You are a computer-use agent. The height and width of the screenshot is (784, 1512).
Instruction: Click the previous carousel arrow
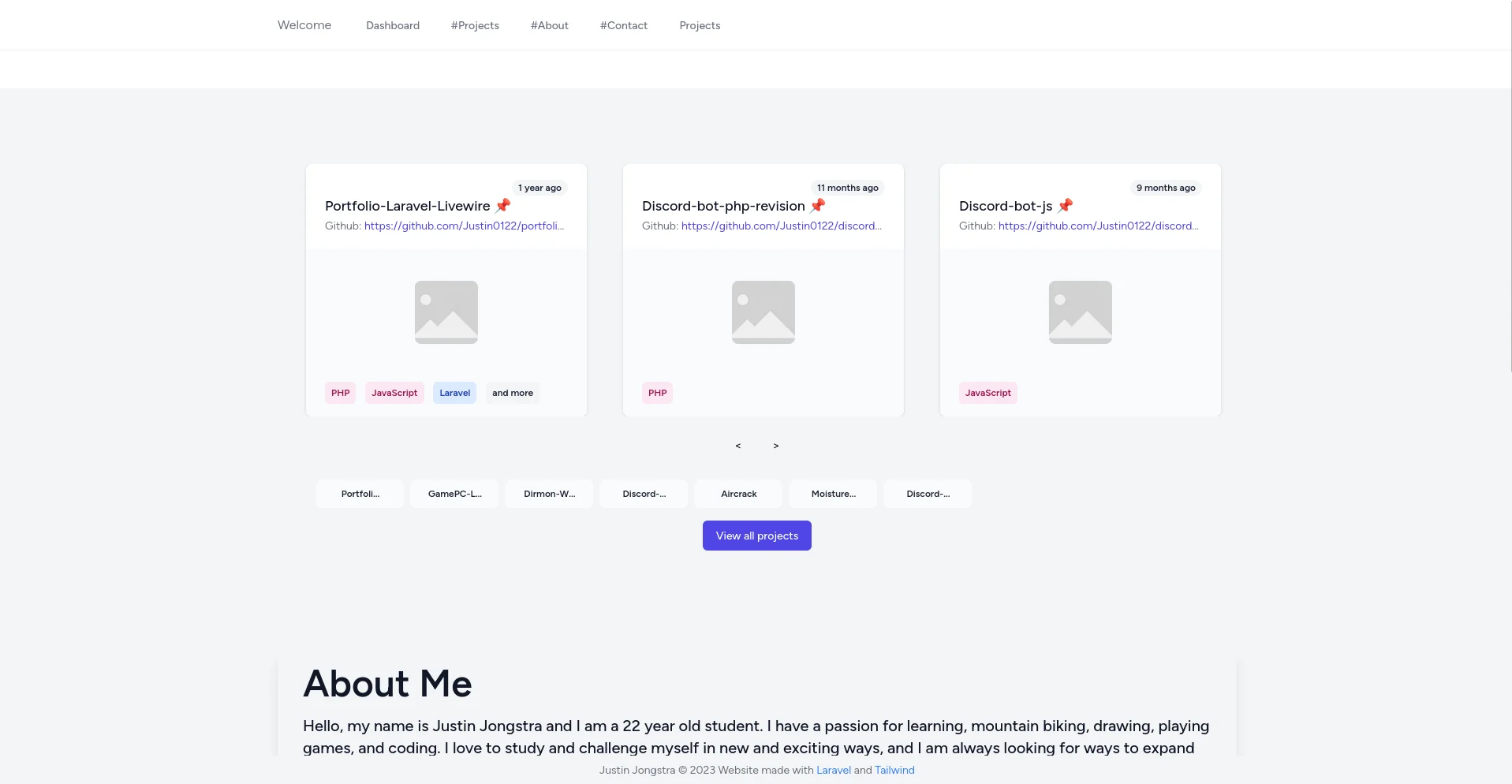tap(737, 446)
